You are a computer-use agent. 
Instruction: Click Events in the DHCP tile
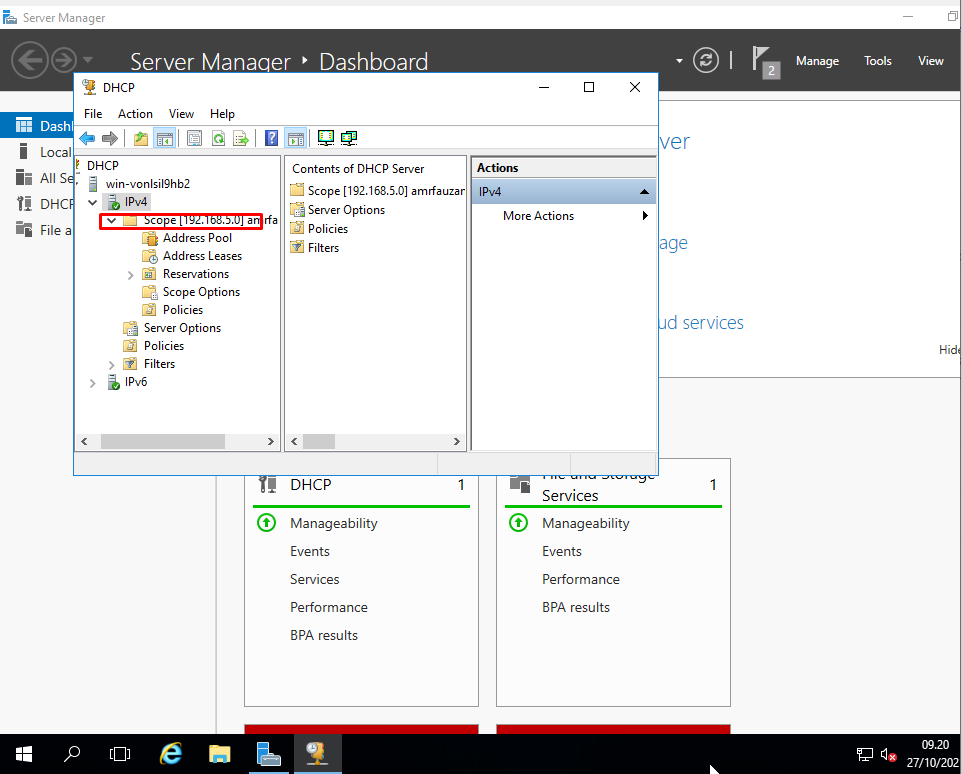(310, 551)
